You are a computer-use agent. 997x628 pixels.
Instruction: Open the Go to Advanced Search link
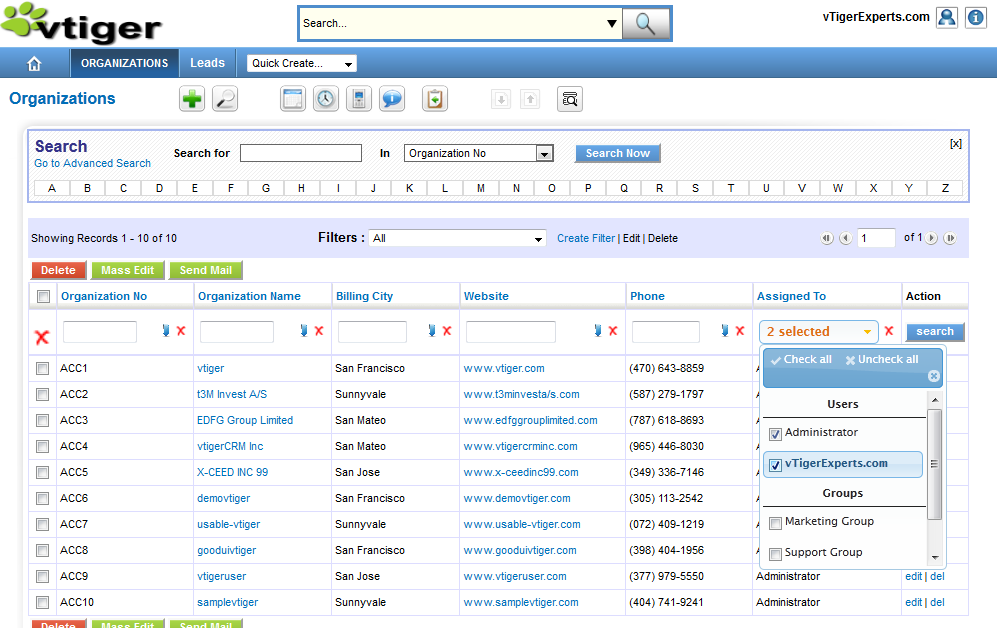pyautogui.click(x=93, y=163)
